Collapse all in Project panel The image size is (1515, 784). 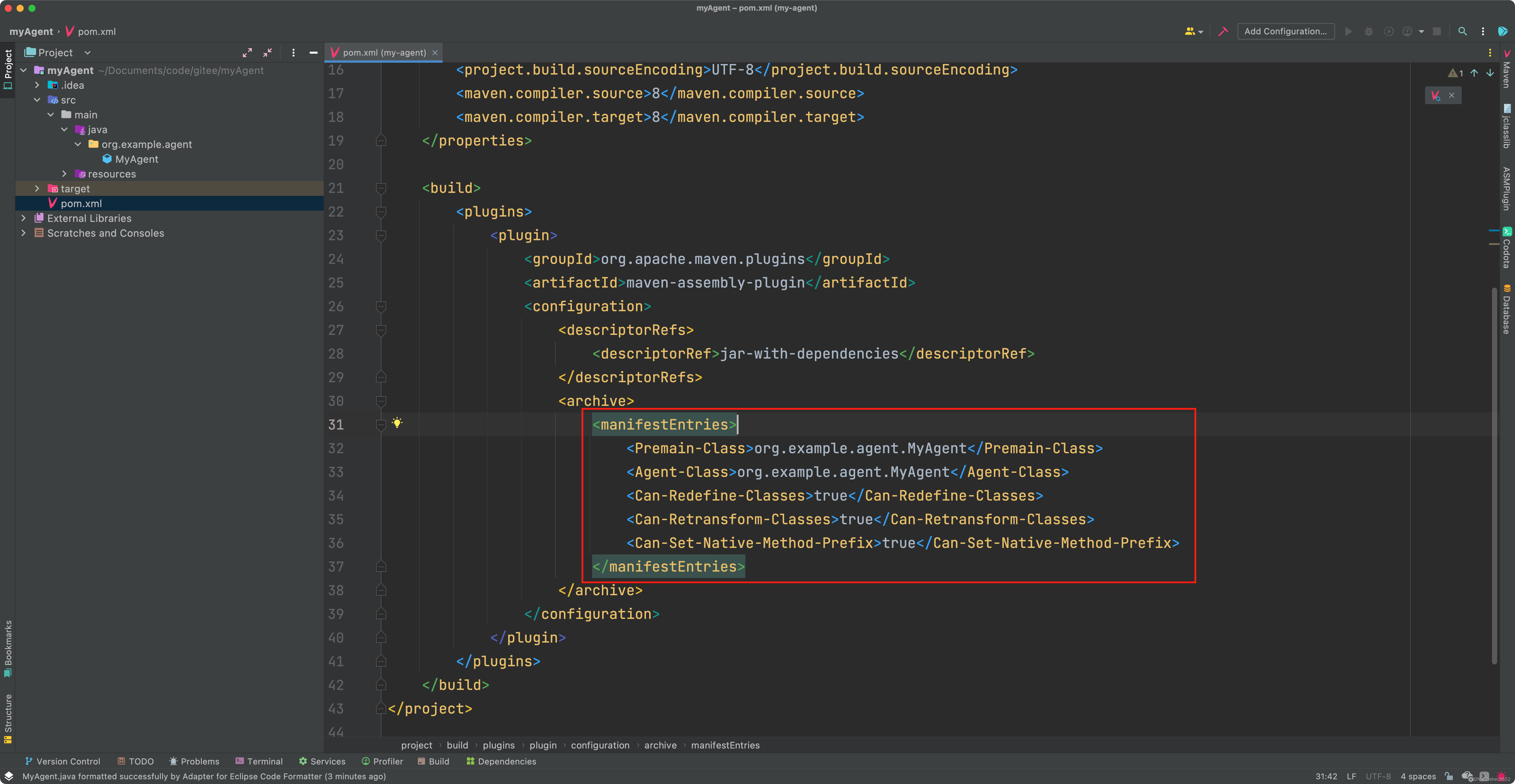click(x=267, y=53)
